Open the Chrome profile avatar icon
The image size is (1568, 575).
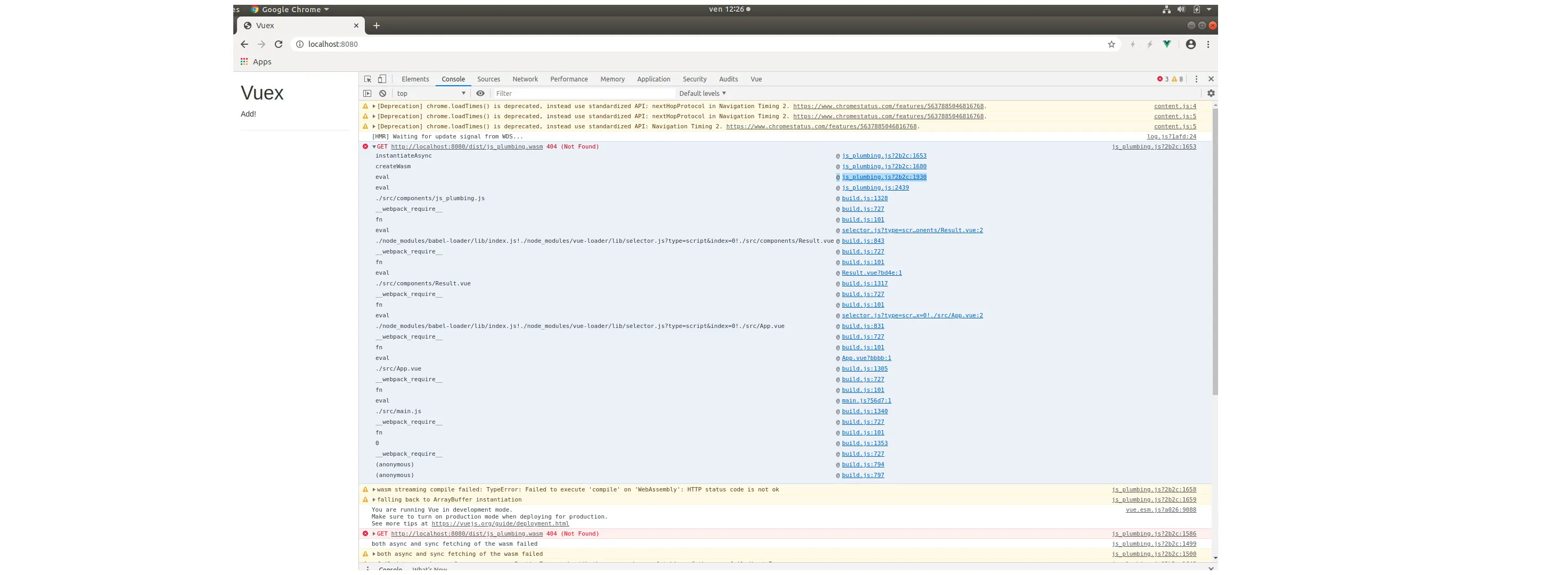pos(1190,44)
